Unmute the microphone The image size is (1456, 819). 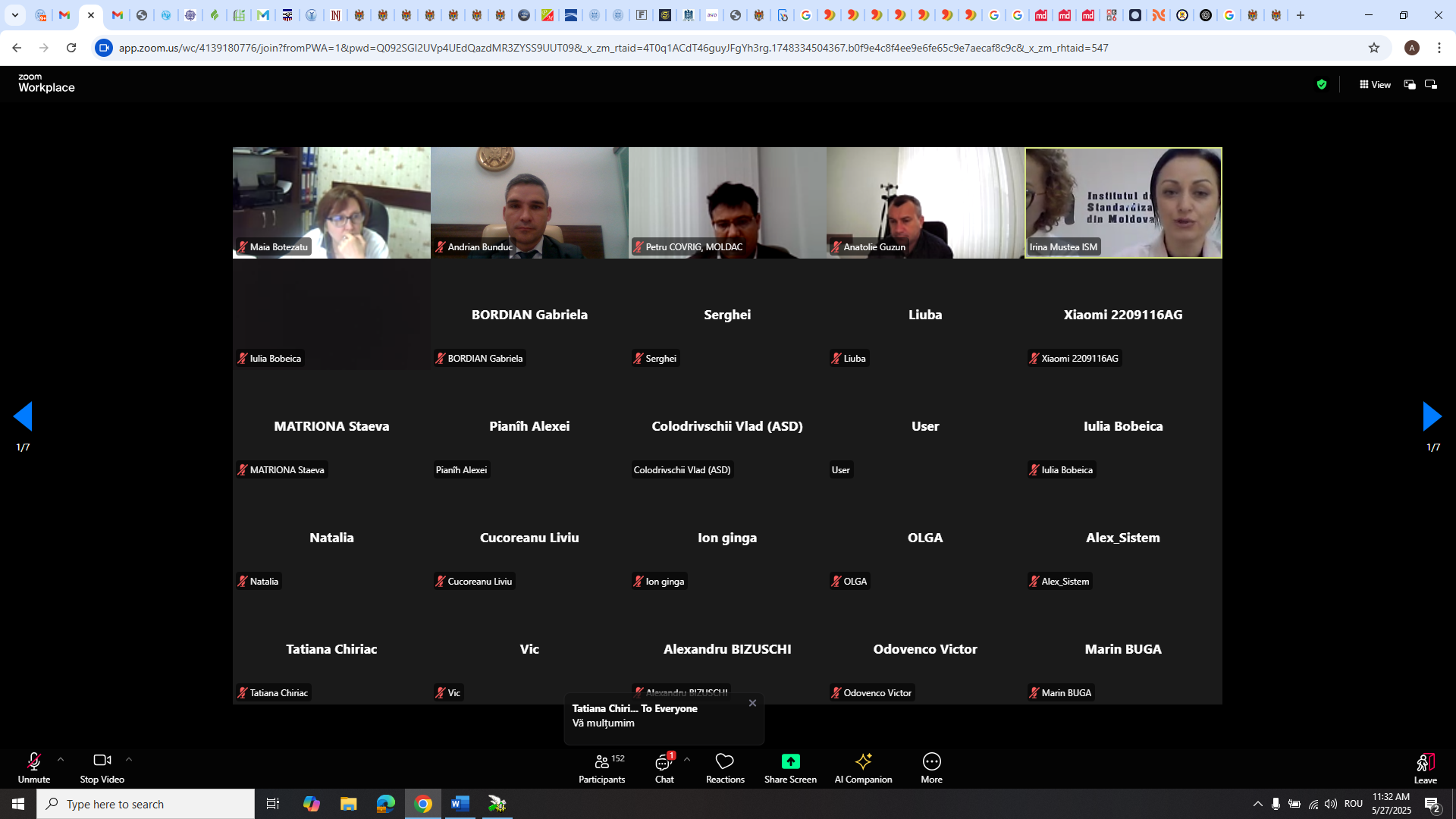(x=34, y=767)
